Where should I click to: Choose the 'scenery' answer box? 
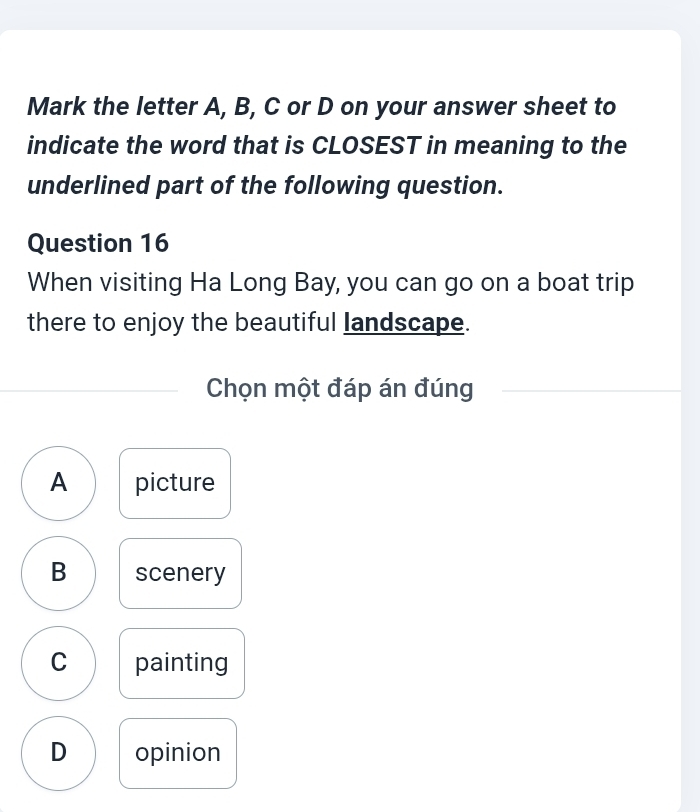click(180, 573)
